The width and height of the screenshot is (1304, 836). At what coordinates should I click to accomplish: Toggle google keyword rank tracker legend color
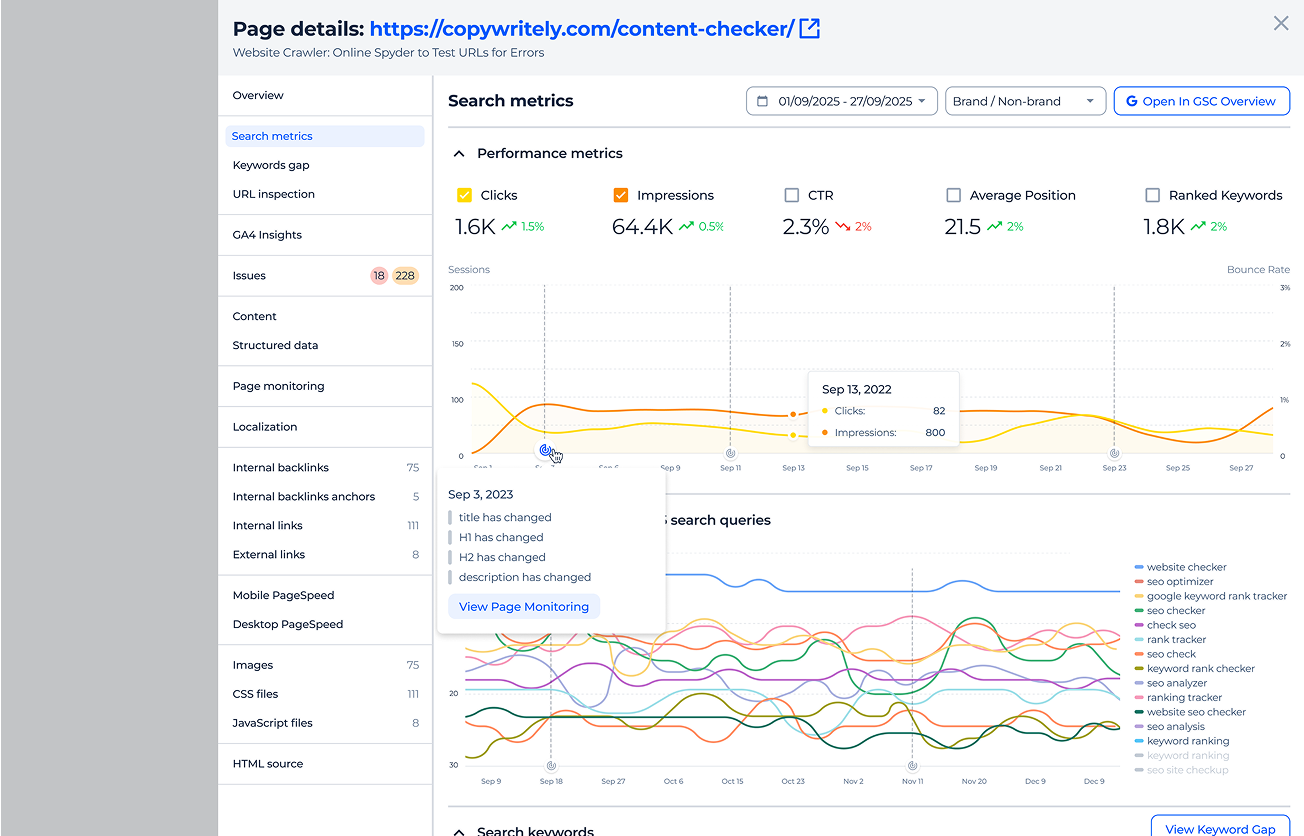pyautogui.click(x=1139, y=596)
